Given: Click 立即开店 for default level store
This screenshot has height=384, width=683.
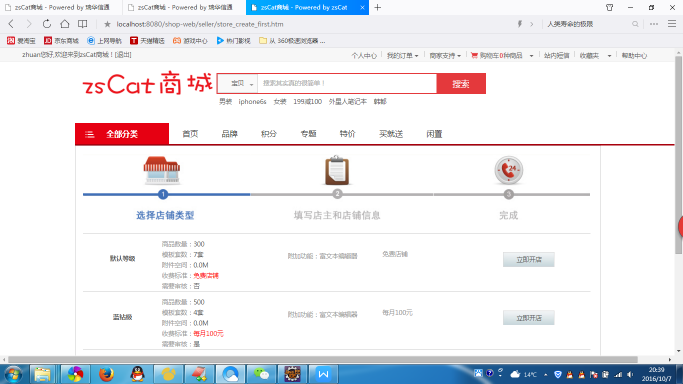Looking at the screenshot, I should click(529, 259).
